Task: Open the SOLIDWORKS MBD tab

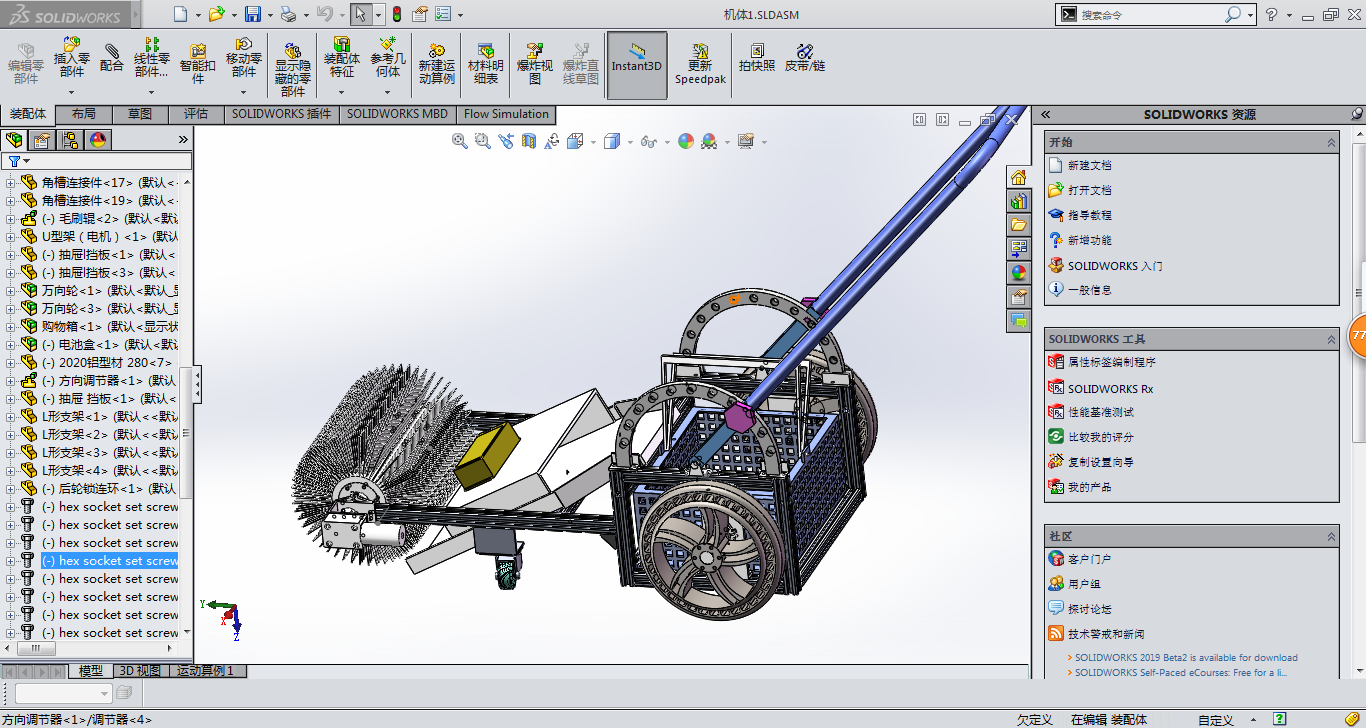Action: click(397, 114)
